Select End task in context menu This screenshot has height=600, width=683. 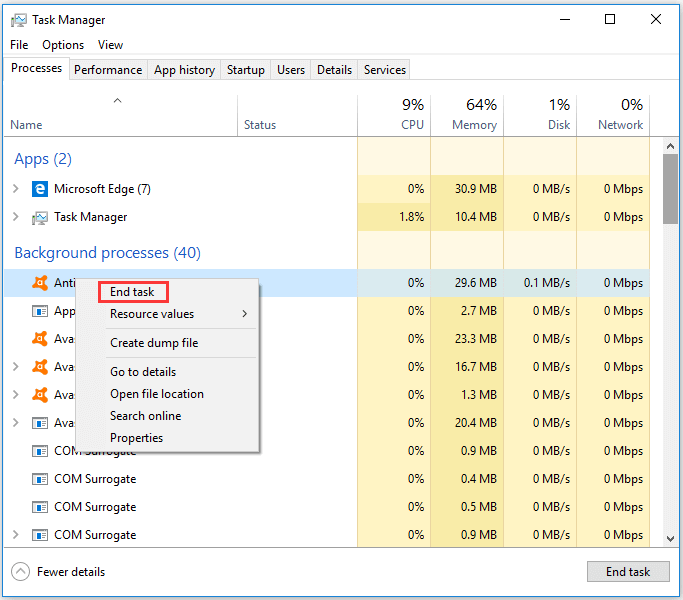133,292
